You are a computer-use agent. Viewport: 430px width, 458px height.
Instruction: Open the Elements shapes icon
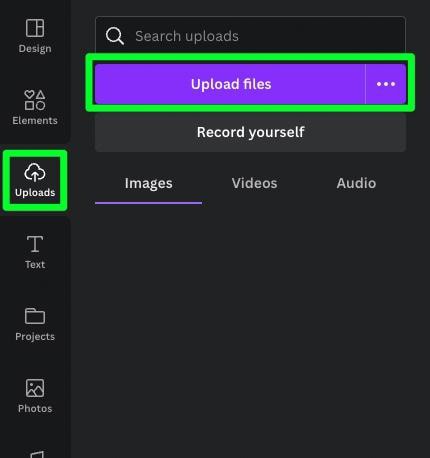click(x=35, y=100)
